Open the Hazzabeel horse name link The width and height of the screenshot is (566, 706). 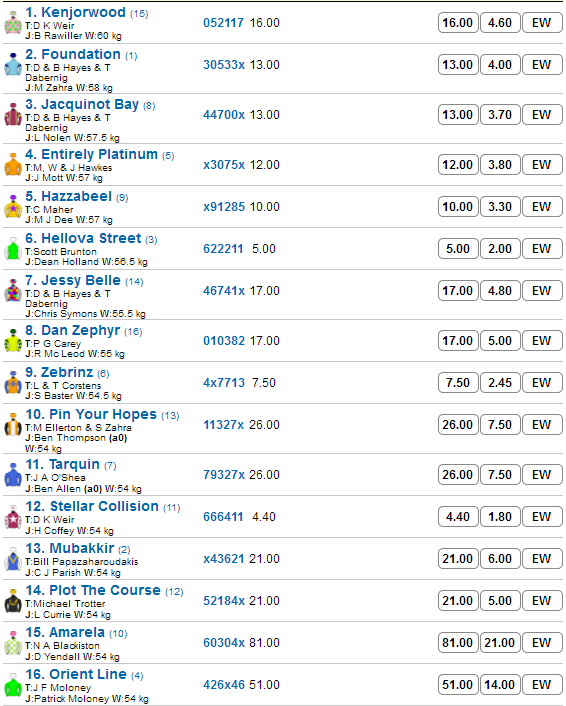pos(68,196)
